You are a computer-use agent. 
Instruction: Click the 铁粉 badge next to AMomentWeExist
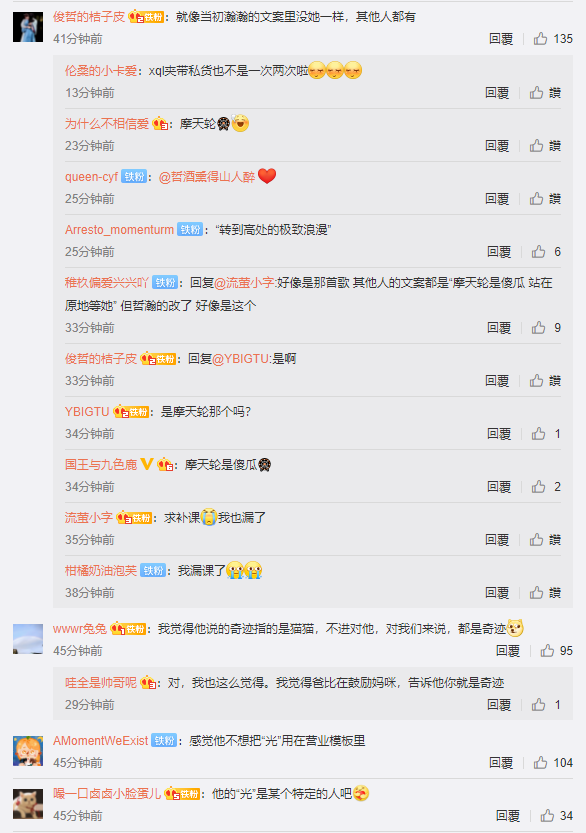(164, 741)
